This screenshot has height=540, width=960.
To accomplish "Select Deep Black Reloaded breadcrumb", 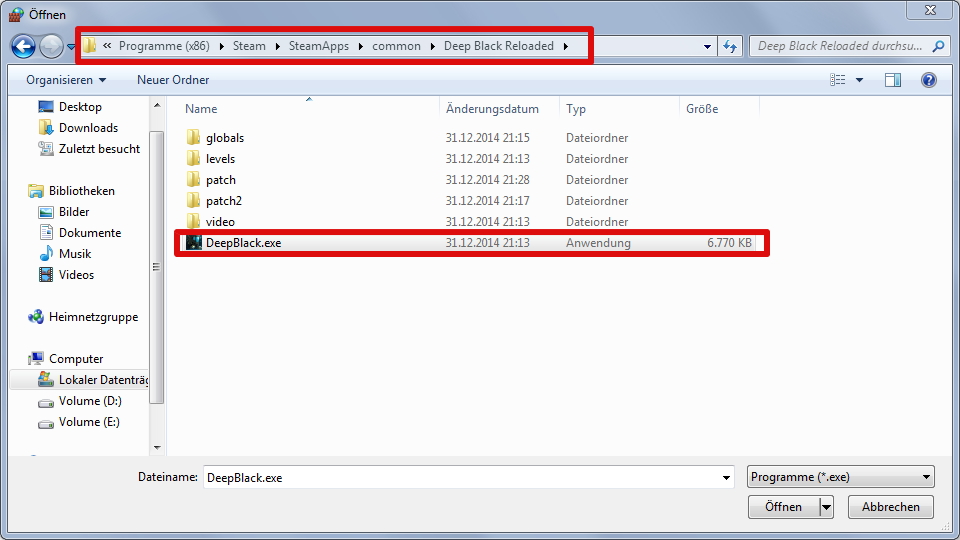I will [x=498, y=46].
